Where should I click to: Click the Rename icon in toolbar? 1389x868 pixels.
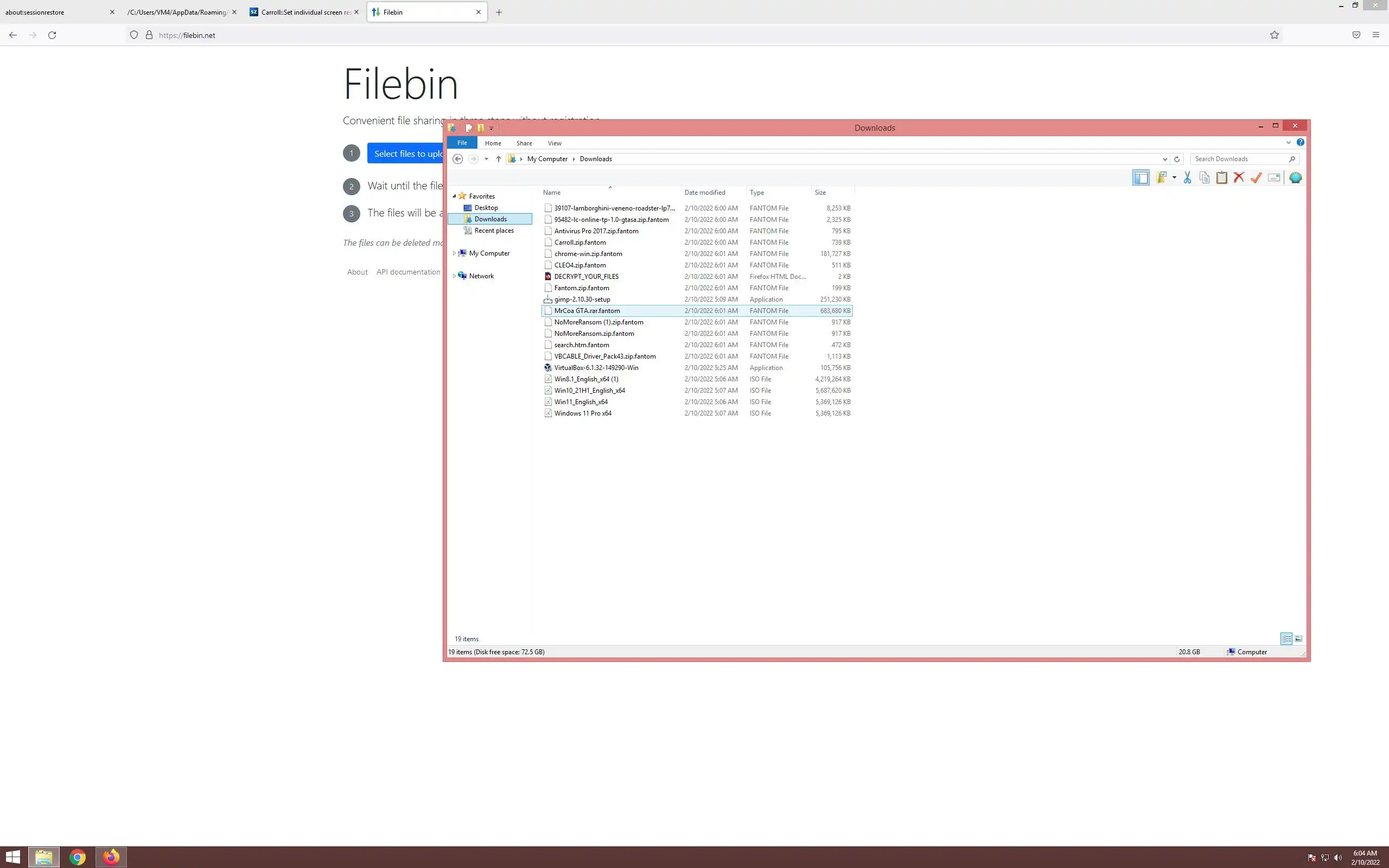[1273, 178]
